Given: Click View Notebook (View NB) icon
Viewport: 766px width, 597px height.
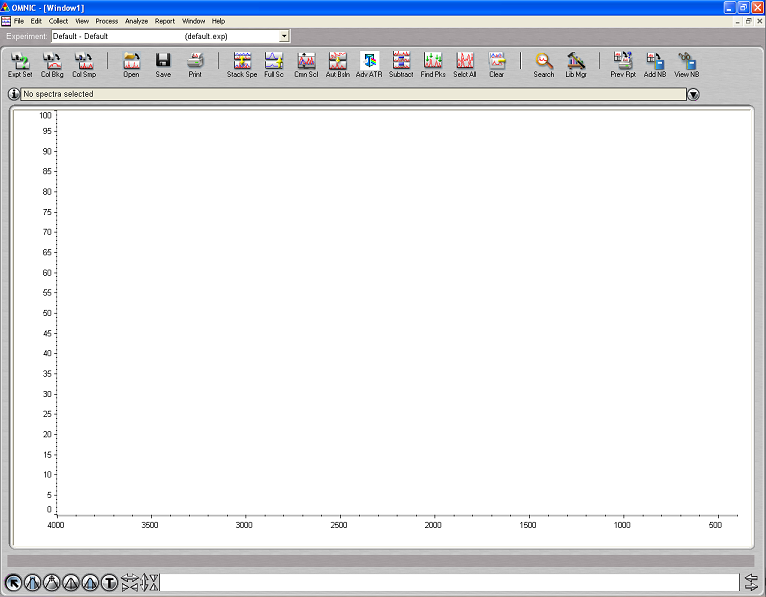Looking at the screenshot, I should [x=686, y=64].
